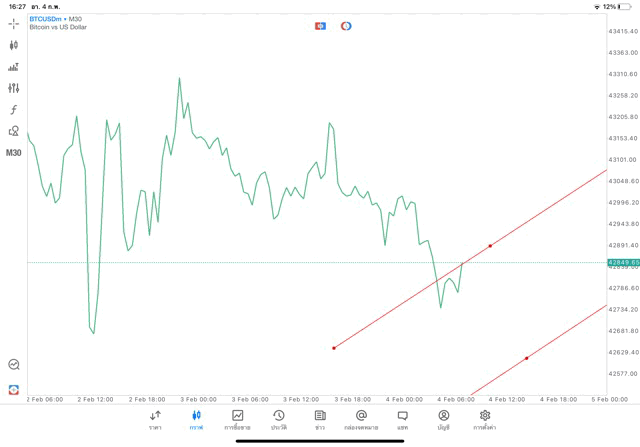Tap the current price label on axis
The width and height of the screenshot is (640, 447).
pyautogui.click(x=622, y=262)
